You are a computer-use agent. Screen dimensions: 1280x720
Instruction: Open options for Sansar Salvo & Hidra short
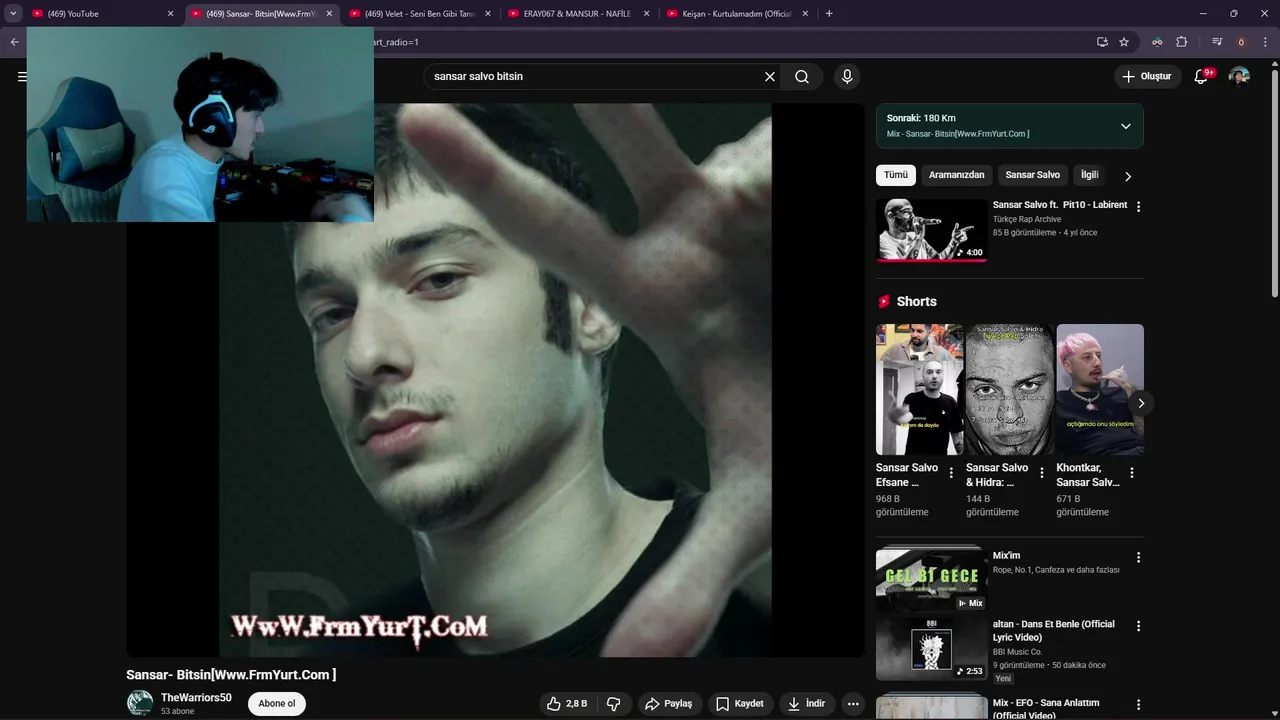(1041, 473)
